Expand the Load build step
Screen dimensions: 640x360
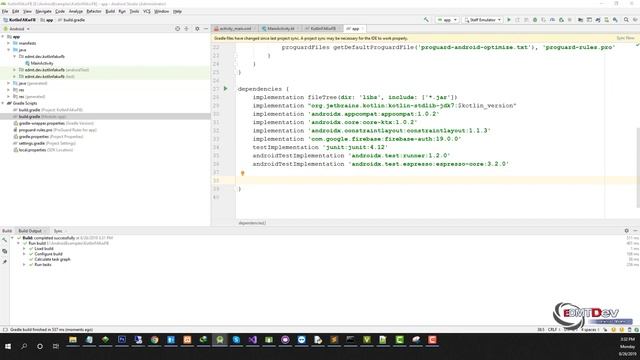(x=24, y=249)
